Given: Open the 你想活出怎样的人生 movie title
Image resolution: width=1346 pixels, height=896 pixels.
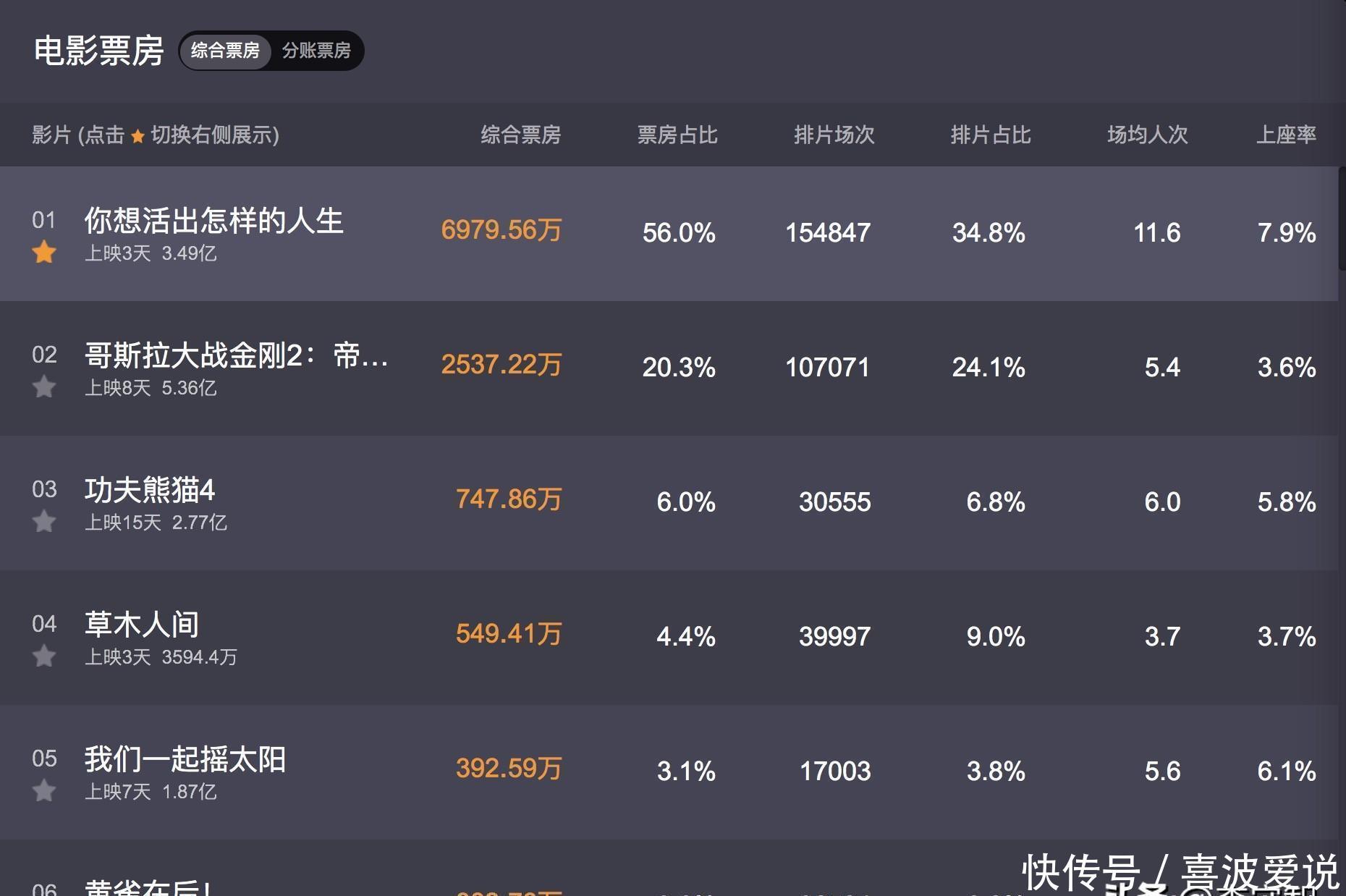Looking at the screenshot, I should tap(213, 221).
